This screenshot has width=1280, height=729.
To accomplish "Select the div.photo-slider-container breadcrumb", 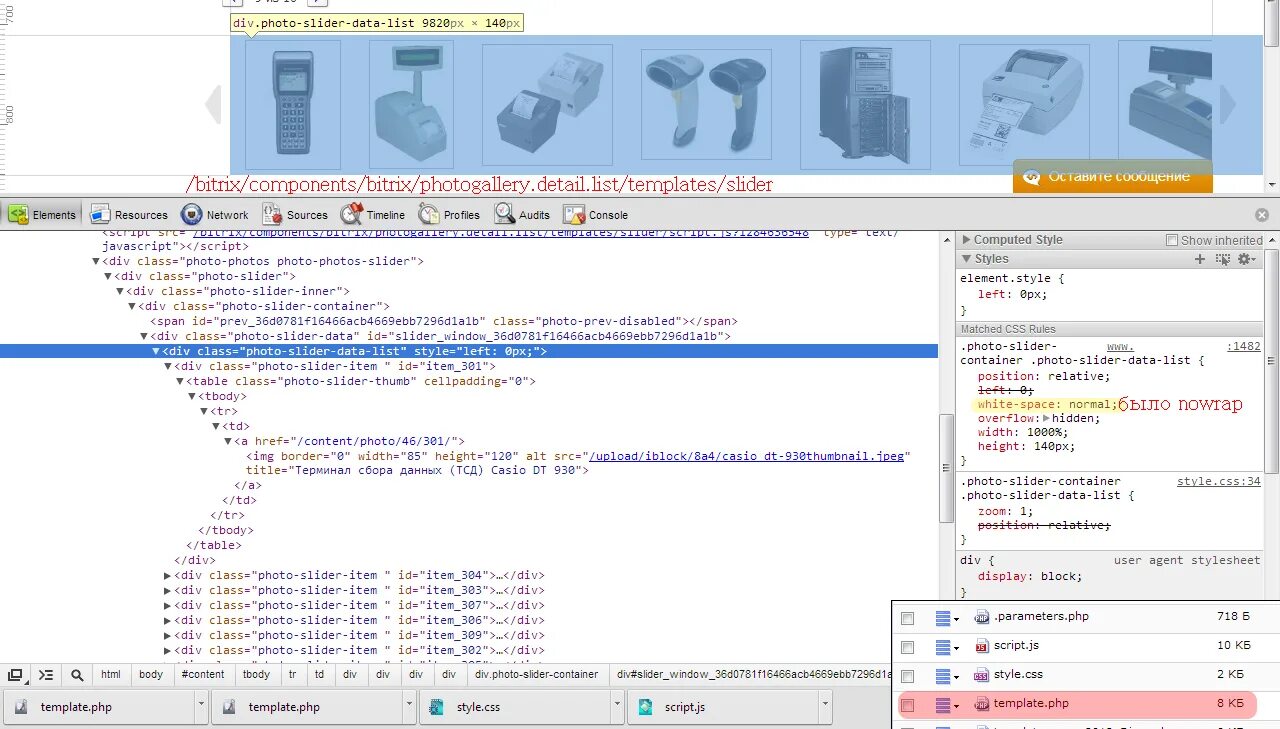I will click(x=537, y=675).
